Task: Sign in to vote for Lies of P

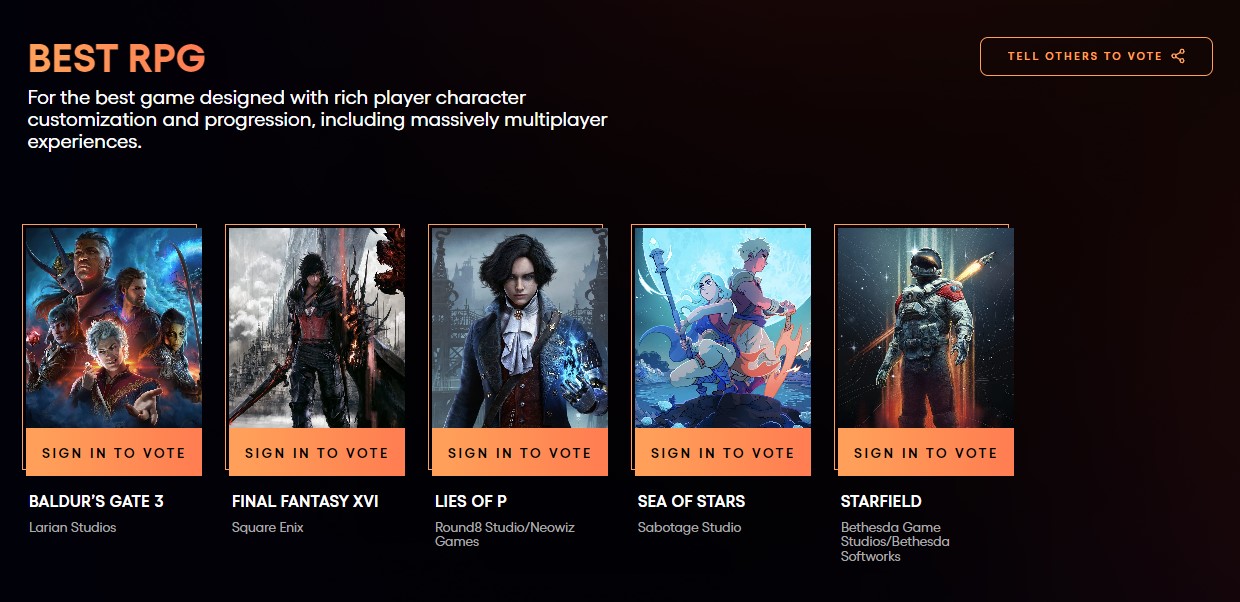Action: 520,452
